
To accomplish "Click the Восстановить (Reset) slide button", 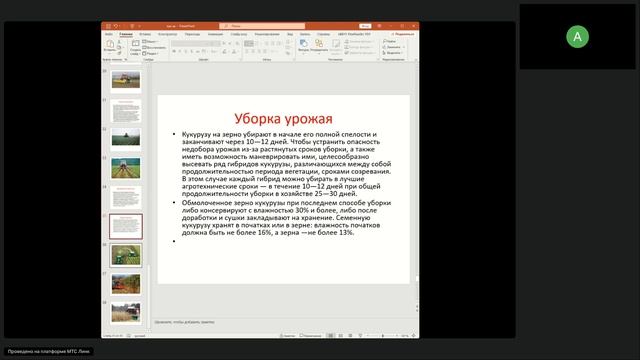I will [154, 47].
